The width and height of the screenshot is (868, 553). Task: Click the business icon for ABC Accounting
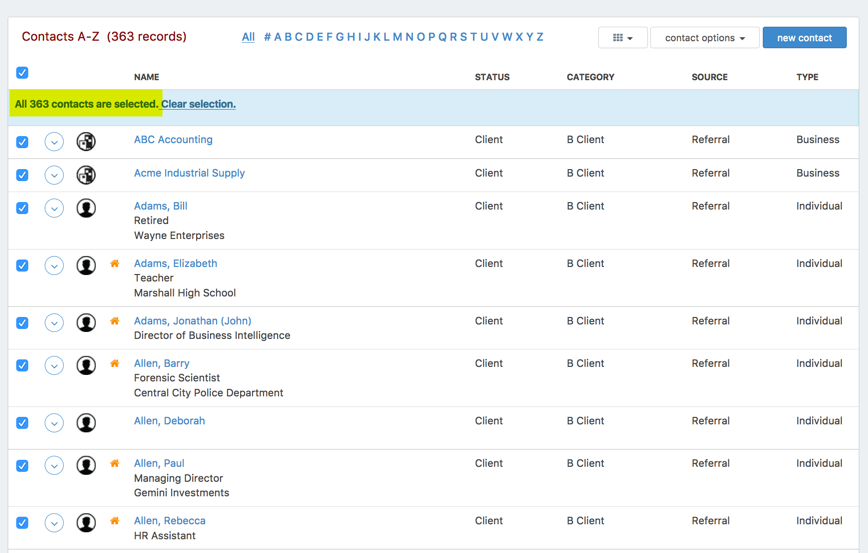point(86,142)
